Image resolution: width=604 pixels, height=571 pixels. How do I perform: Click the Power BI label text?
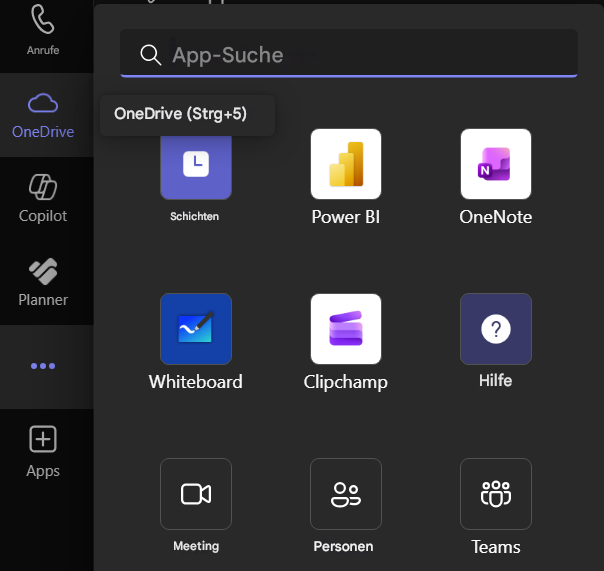tap(346, 217)
